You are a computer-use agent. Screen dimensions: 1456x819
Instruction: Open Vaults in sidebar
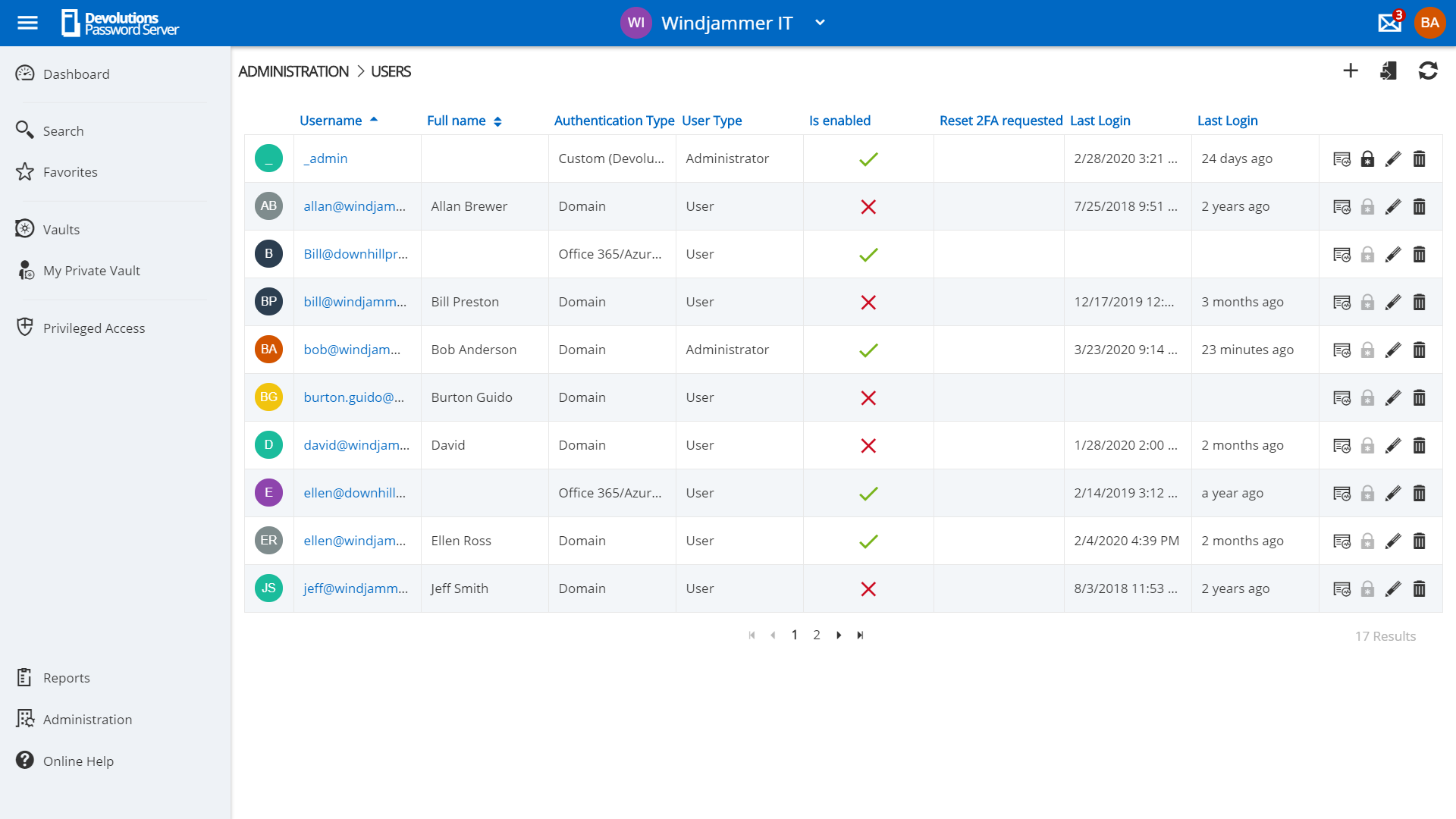point(61,229)
